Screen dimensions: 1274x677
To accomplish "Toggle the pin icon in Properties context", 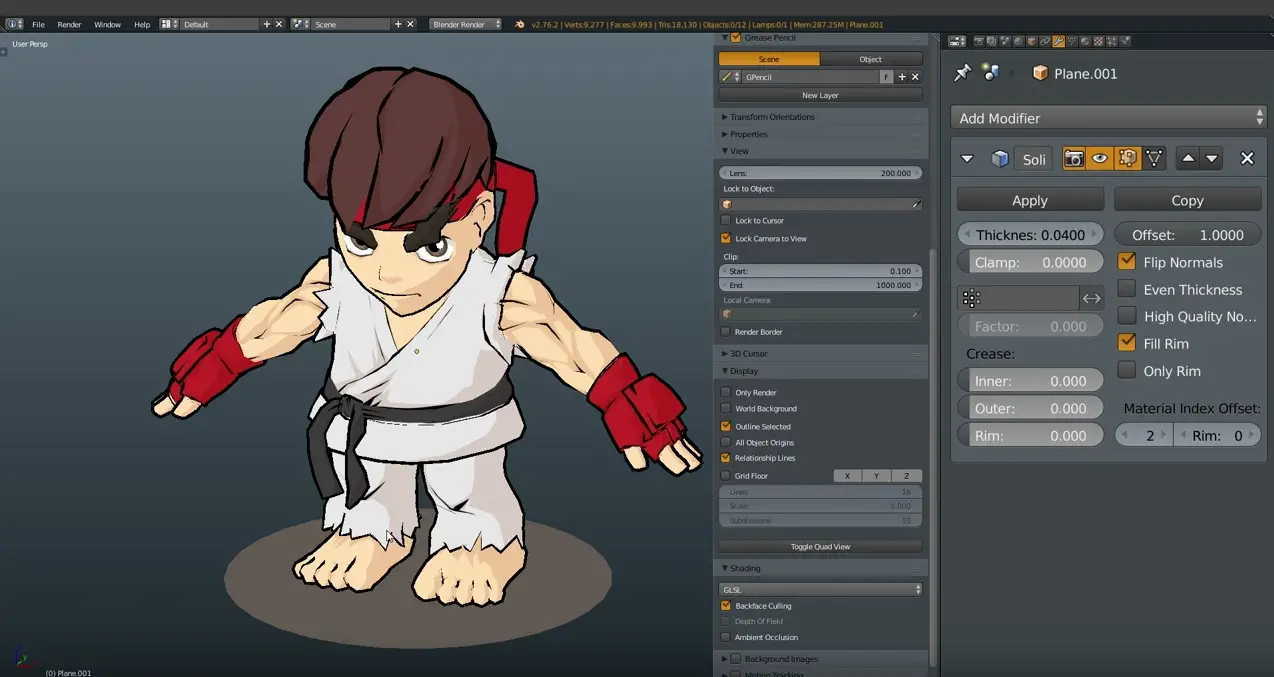I will coord(962,73).
